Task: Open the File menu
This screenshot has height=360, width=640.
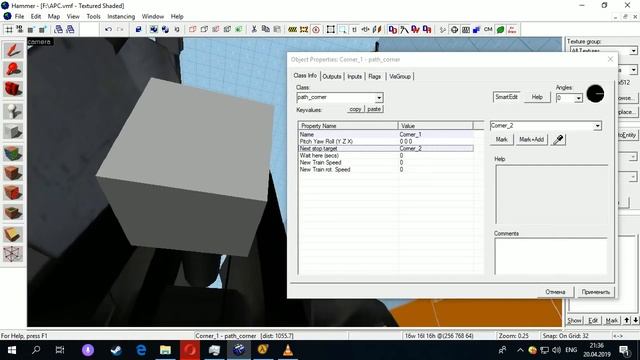Action: pos(19,16)
